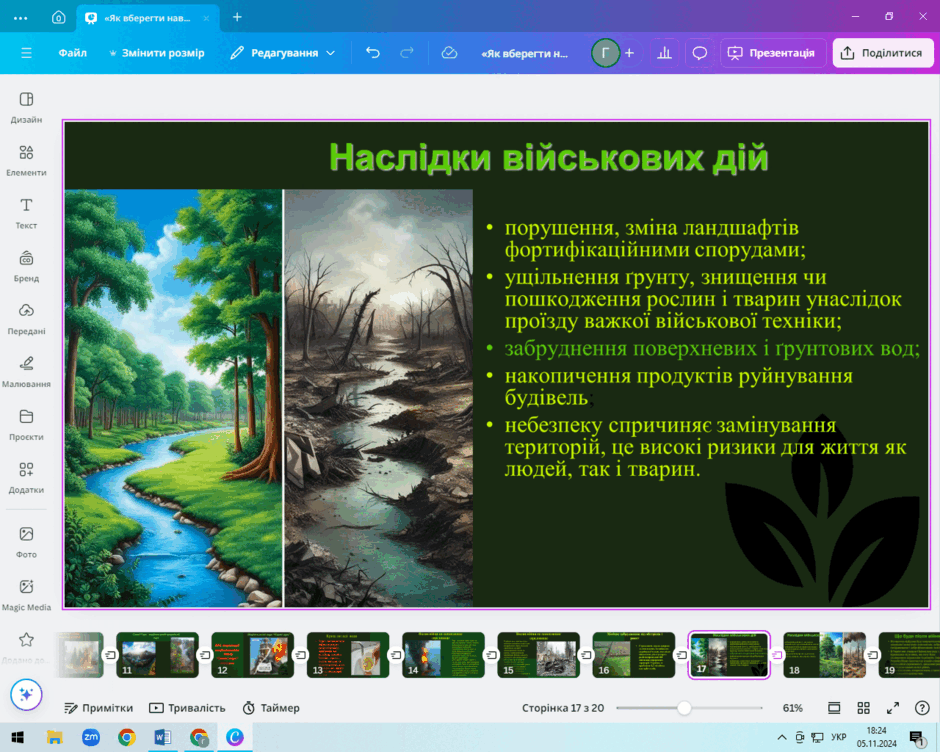This screenshot has height=752, width=940.
Task: Open the three-dots app menu
Action: pyautogui.click(x=20, y=18)
